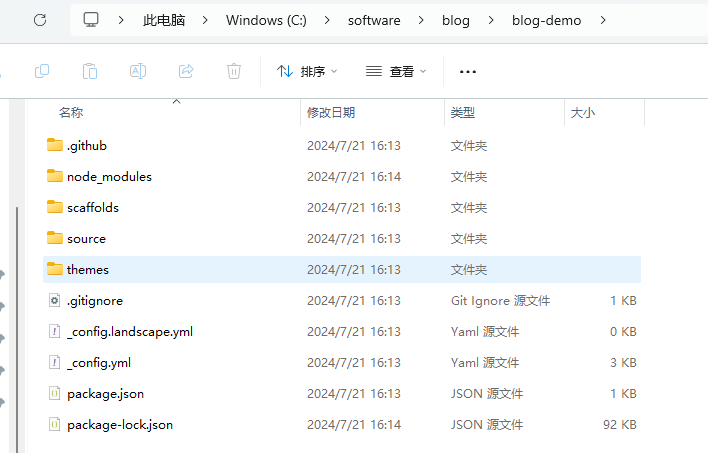Click the share icon in toolbar

pyautogui.click(x=186, y=71)
